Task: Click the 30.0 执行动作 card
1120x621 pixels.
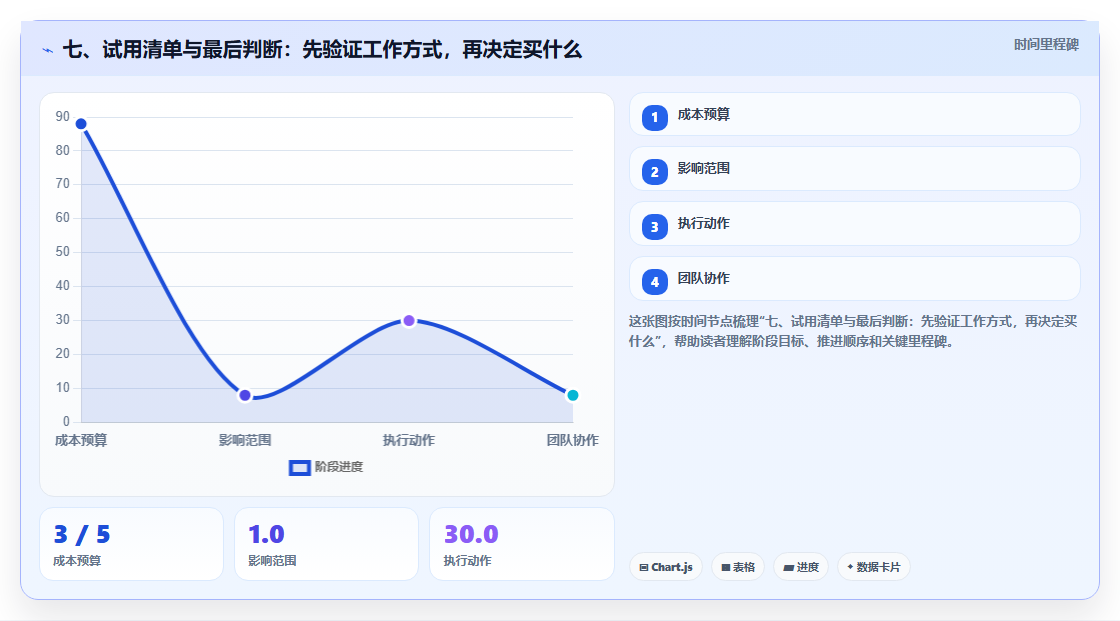Action: (521, 544)
